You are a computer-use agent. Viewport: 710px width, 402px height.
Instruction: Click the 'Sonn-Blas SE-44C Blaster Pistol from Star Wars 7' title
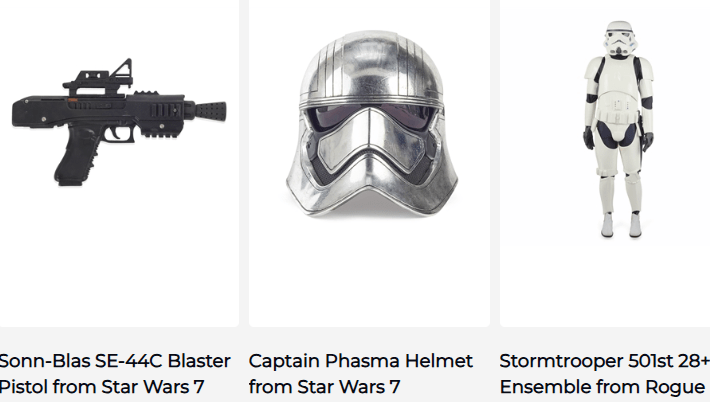[115, 374]
